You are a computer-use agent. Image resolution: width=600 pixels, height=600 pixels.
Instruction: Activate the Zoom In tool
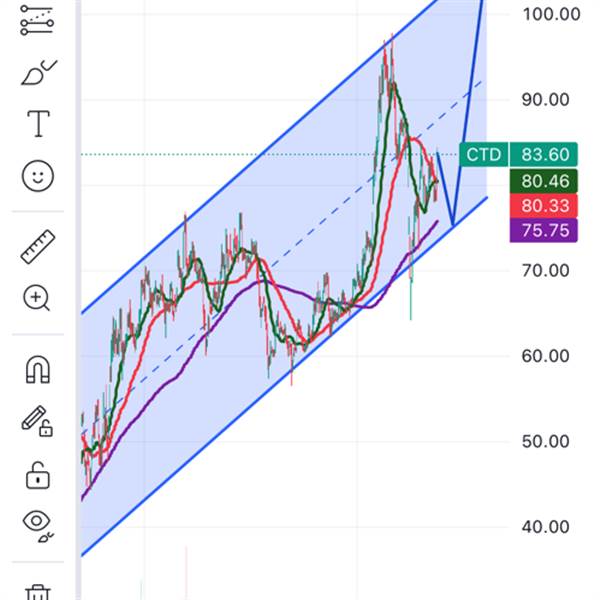37,298
